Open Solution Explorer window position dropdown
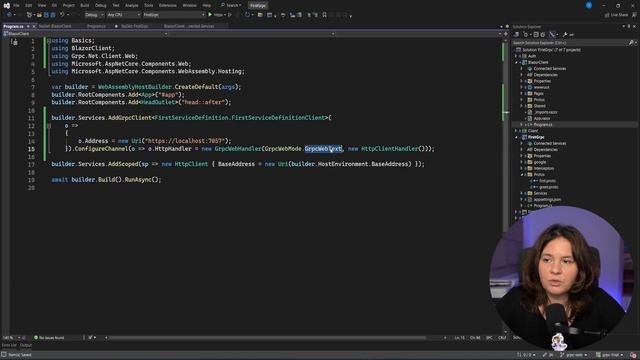Image resolution: width=640 pixels, height=360 pixels. click(x=623, y=27)
